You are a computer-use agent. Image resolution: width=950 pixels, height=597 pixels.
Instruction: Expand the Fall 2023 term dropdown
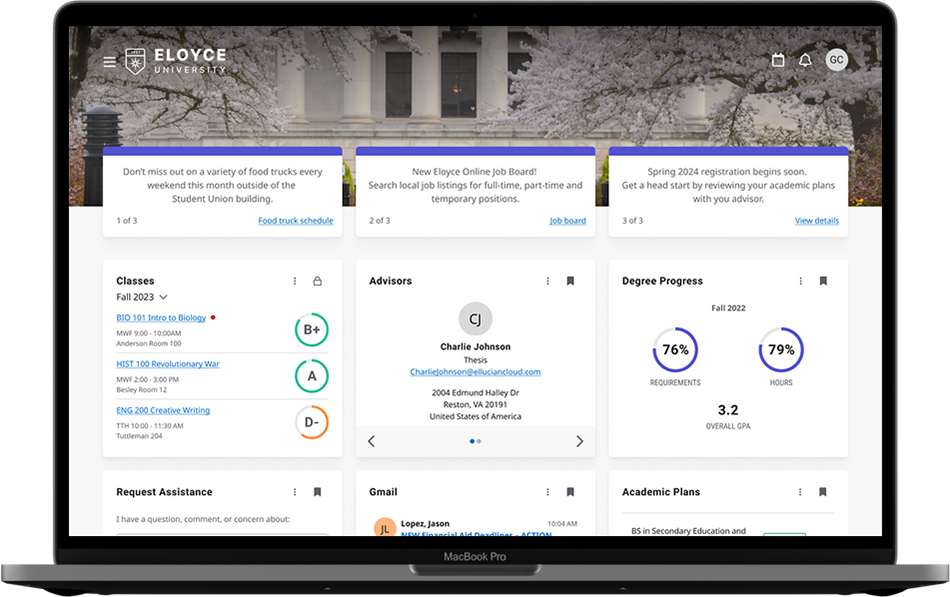141,297
